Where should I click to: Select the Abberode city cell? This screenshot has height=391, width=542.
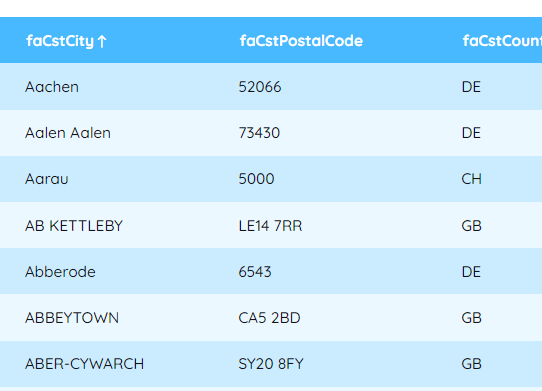(60, 272)
